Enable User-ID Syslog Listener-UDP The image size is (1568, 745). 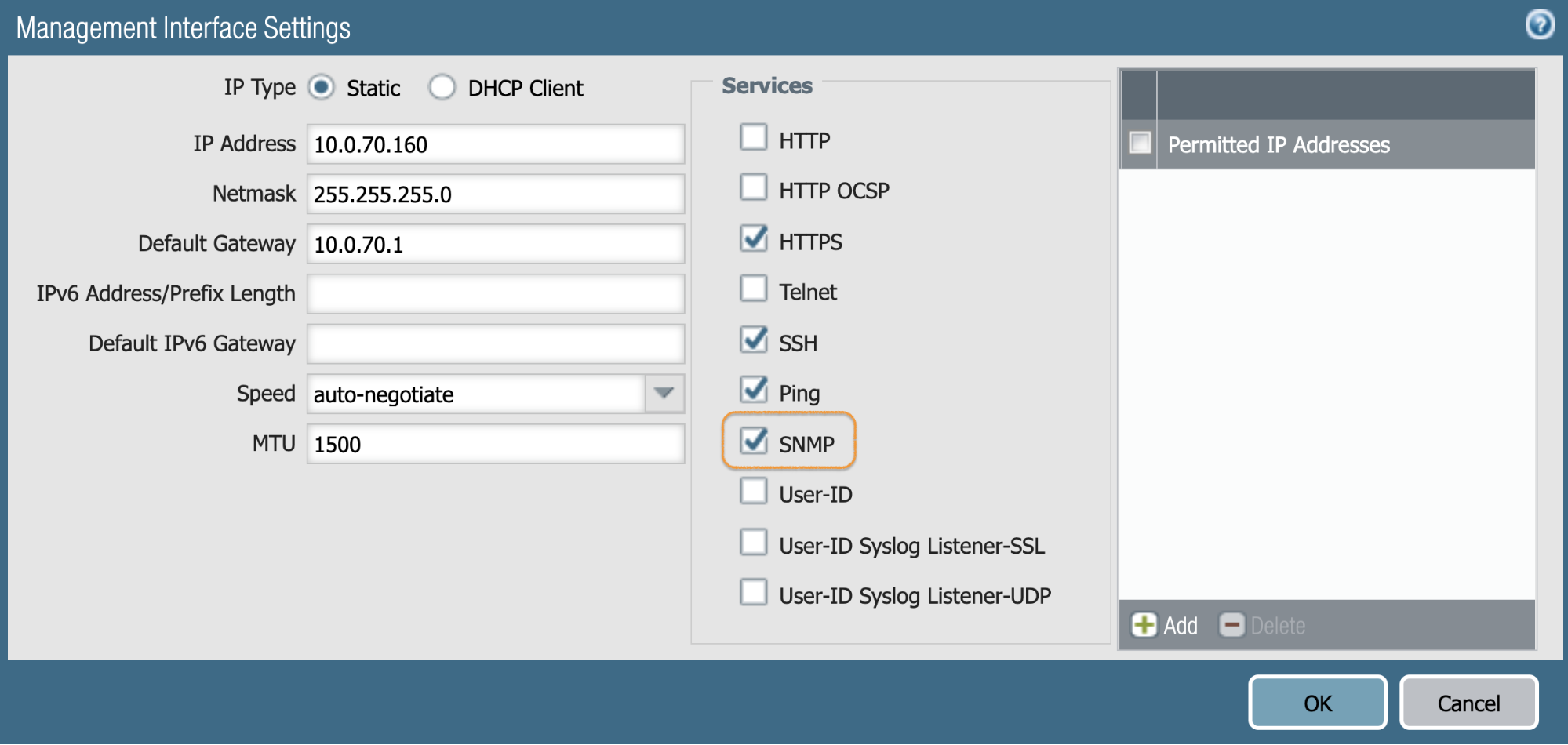pyautogui.click(x=753, y=593)
